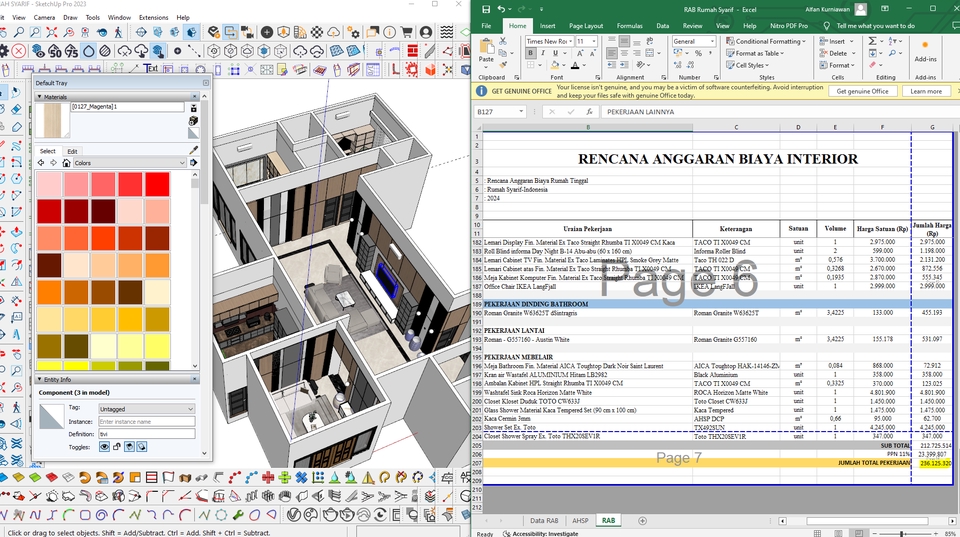Open Excel Add-ins
This screenshot has width=960, height=537.
tap(925, 50)
